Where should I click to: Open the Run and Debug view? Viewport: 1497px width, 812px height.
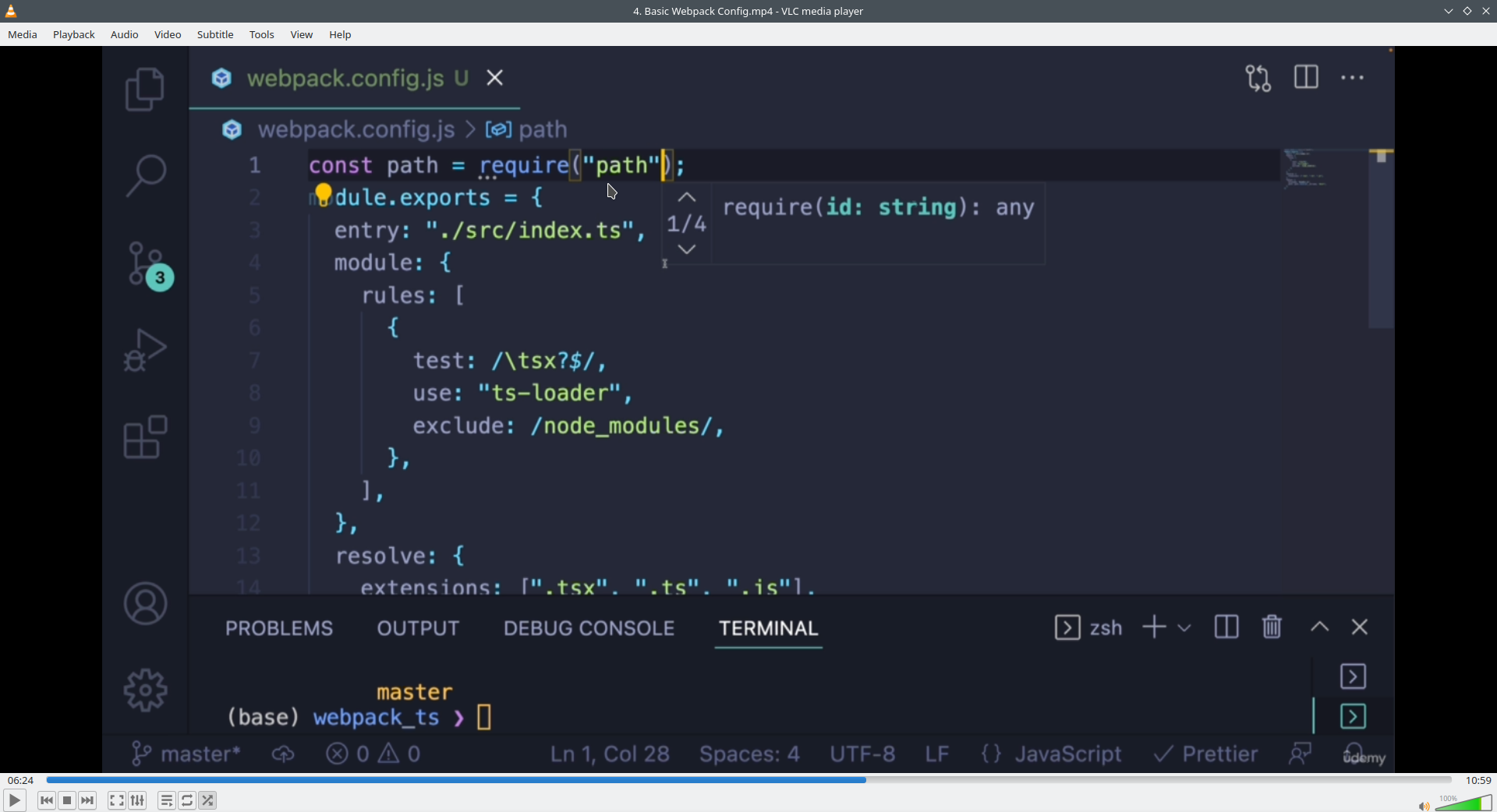tap(145, 350)
